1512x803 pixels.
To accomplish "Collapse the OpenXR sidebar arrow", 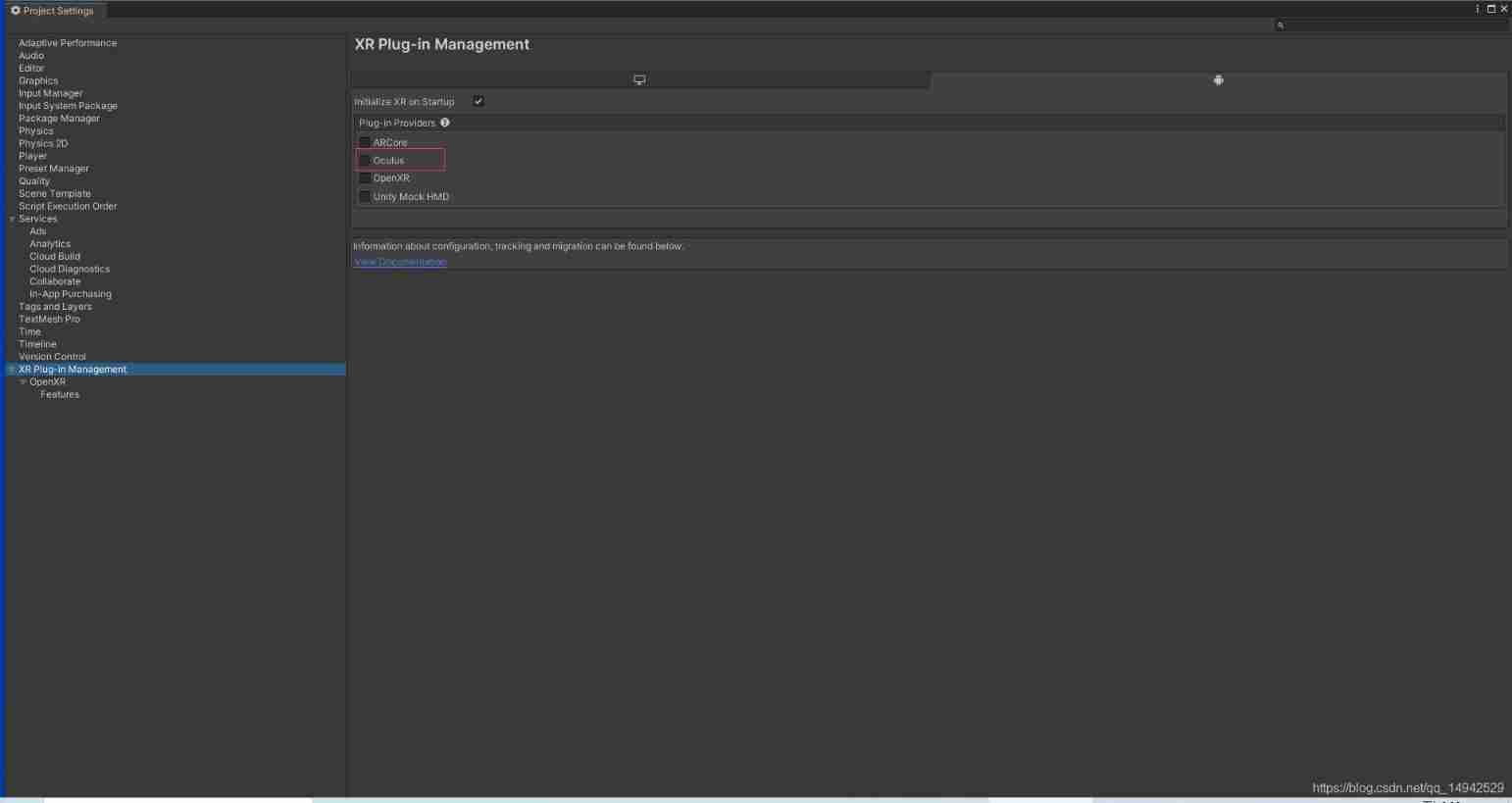I will 24,382.
